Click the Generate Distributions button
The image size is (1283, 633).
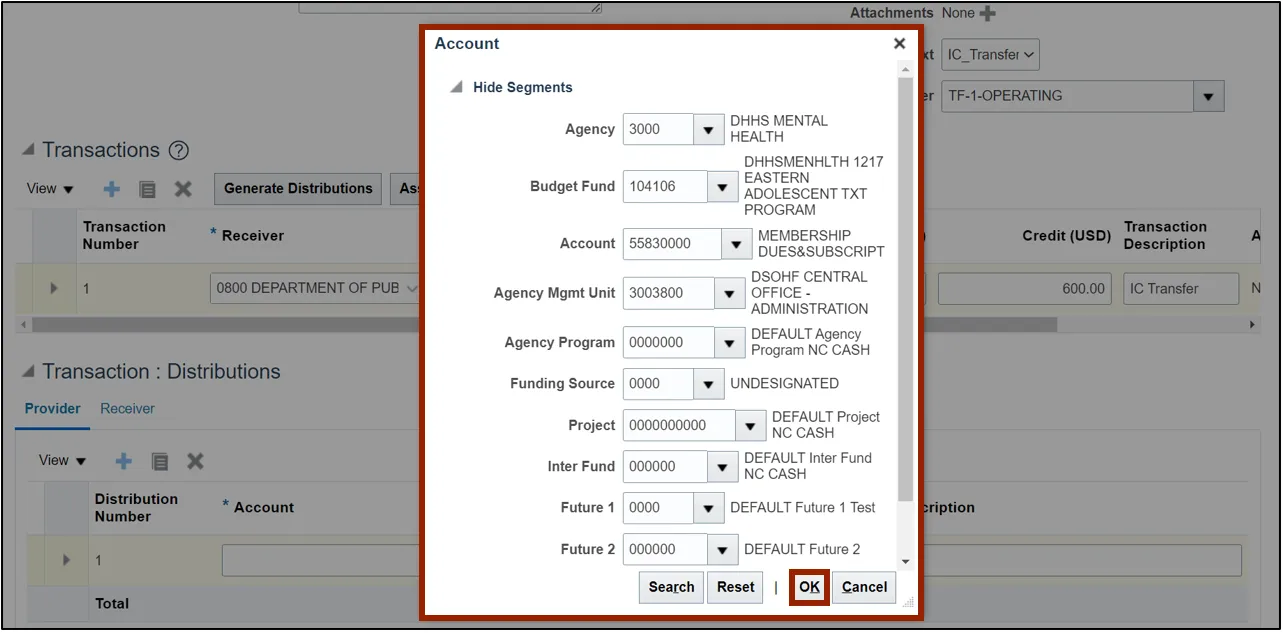298,188
